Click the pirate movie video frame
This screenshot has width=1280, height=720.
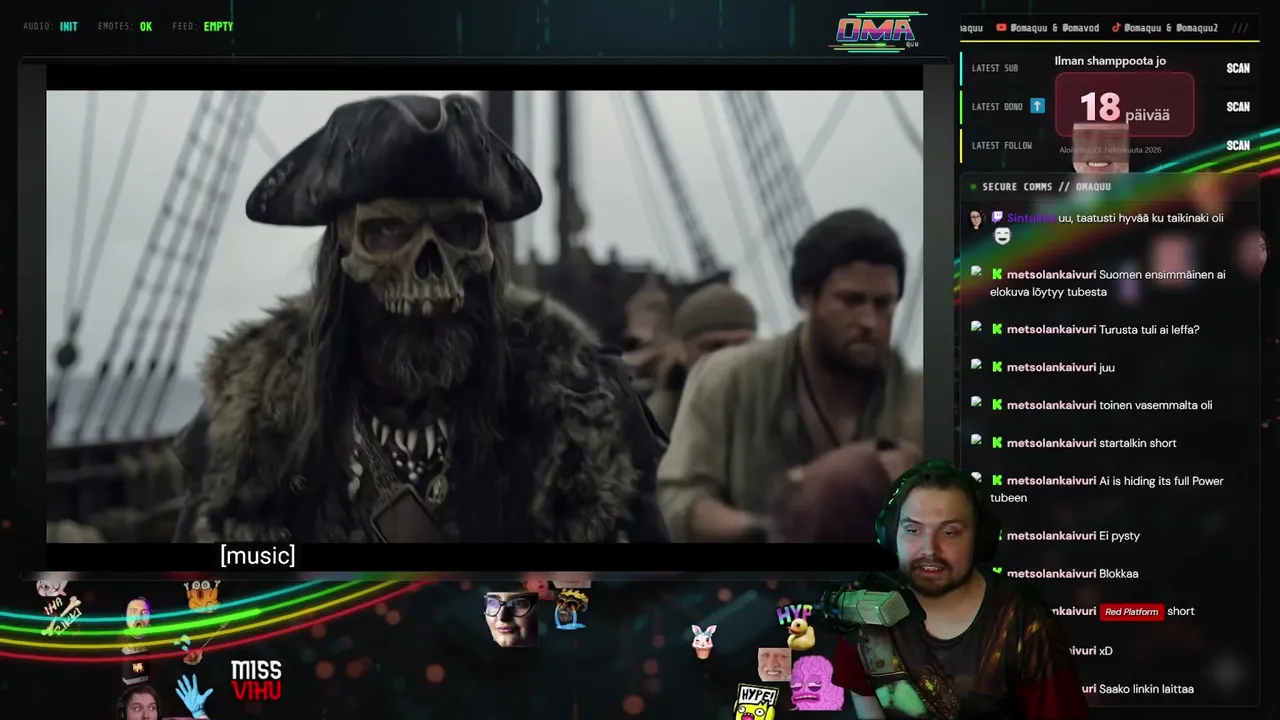[x=484, y=316]
